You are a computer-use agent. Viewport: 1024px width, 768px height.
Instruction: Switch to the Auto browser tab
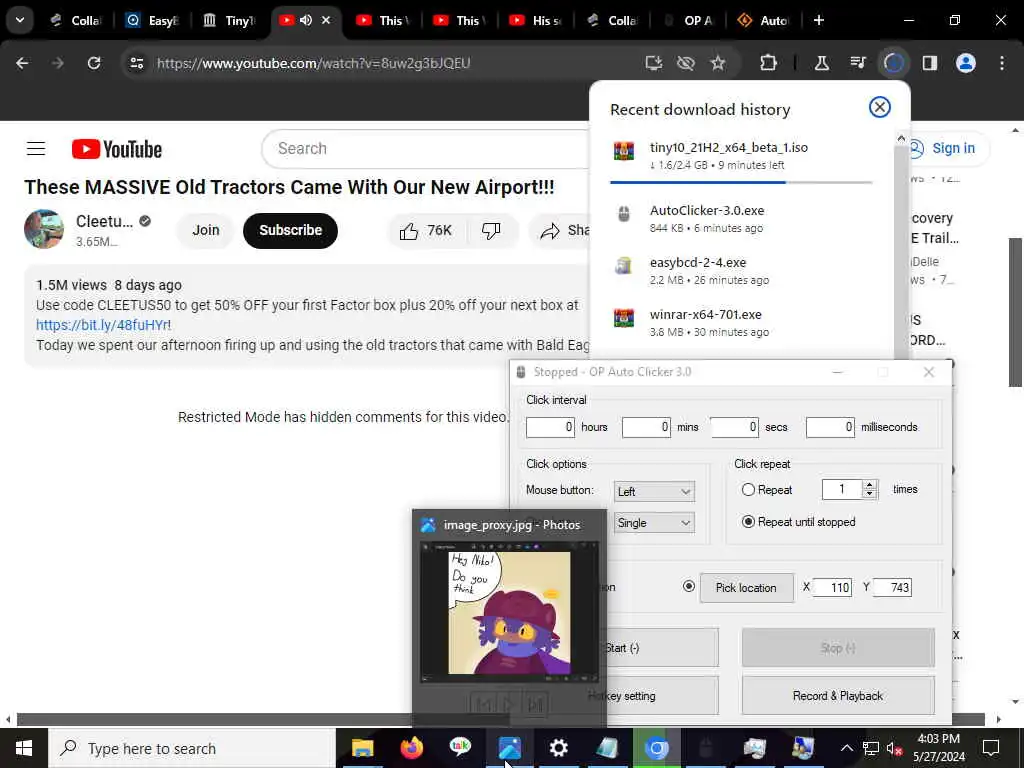point(765,20)
